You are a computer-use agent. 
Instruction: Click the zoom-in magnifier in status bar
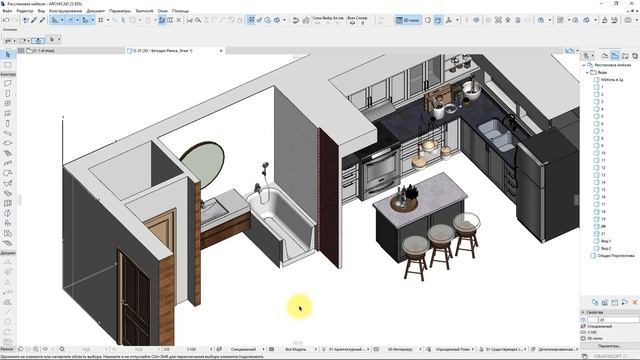[x=36, y=349]
